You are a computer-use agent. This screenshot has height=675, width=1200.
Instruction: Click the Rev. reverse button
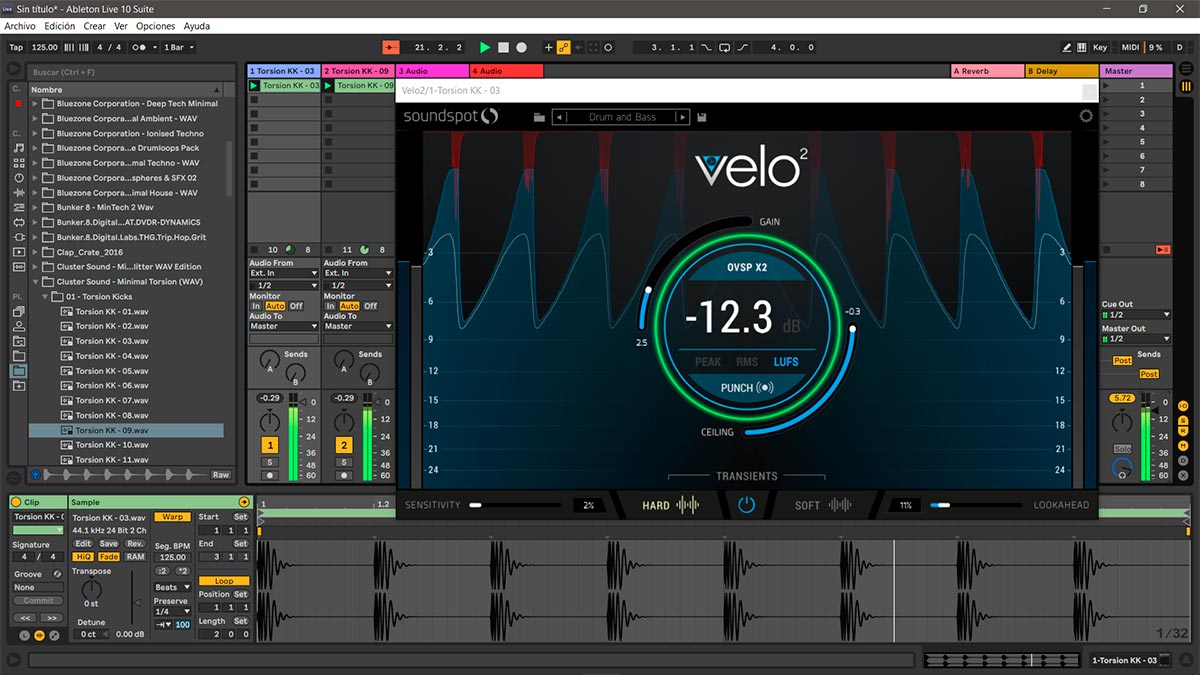[x=135, y=544]
